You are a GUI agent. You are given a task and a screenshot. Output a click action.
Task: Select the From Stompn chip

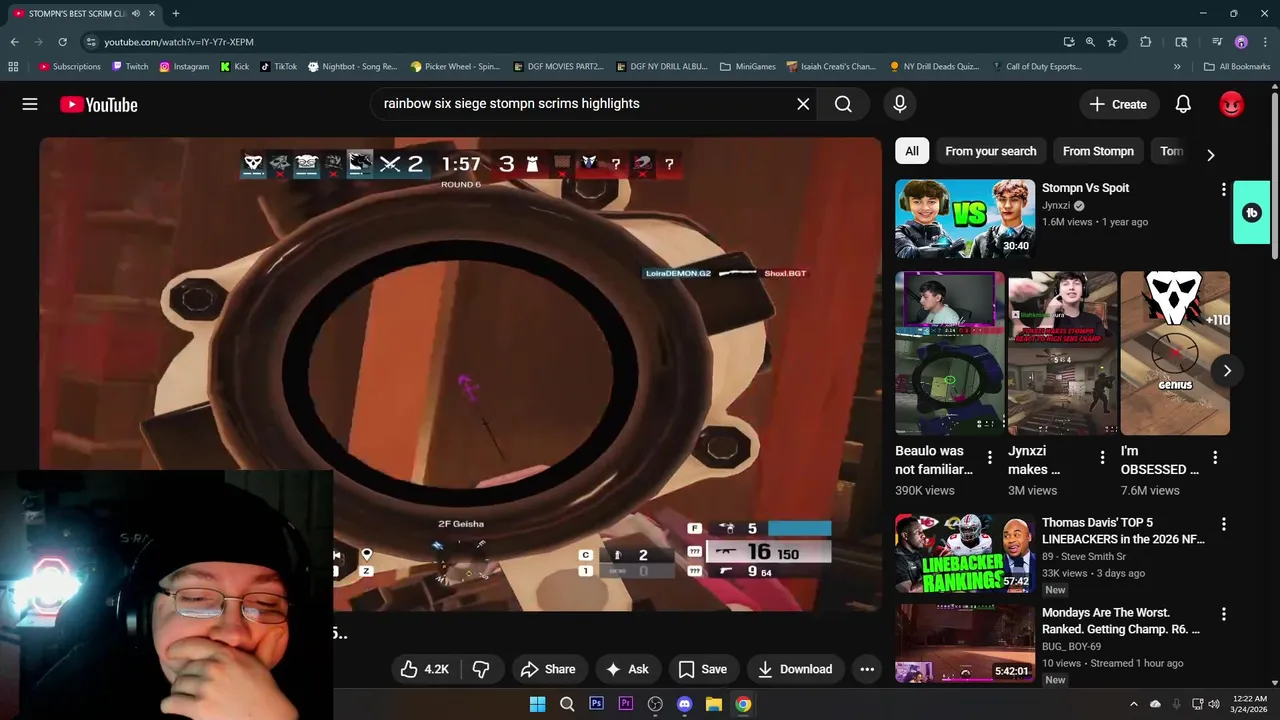[x=1098, y=151]
